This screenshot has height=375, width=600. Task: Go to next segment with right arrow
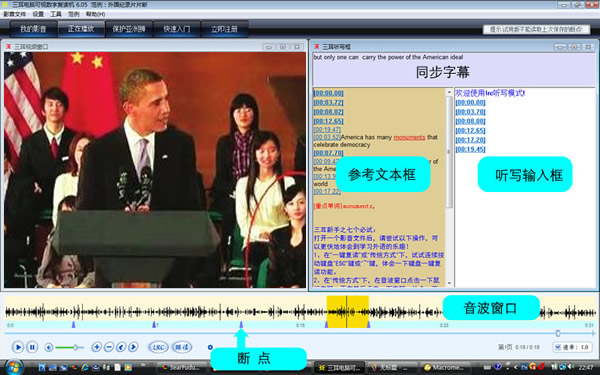(x=133, y=347)
